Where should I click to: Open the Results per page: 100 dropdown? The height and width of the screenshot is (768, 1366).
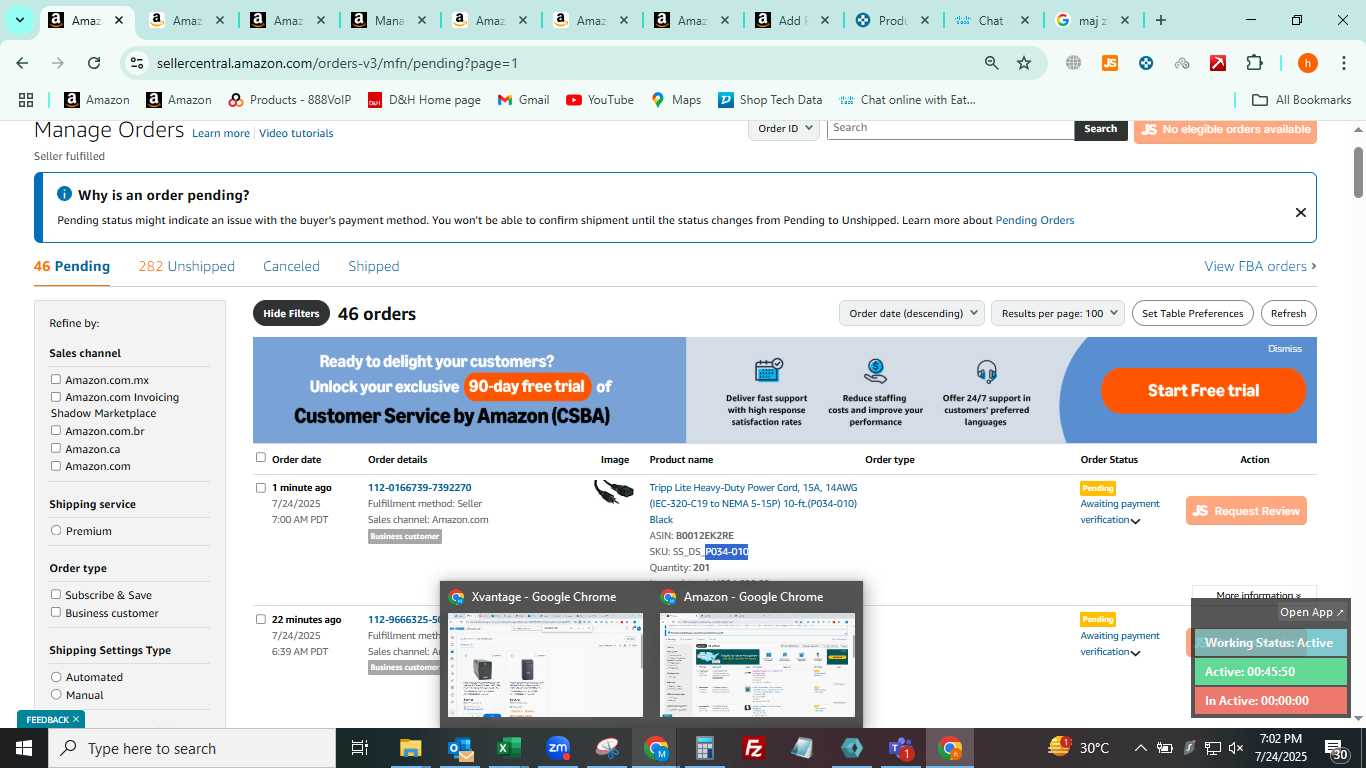click(x=1058, y=313)
